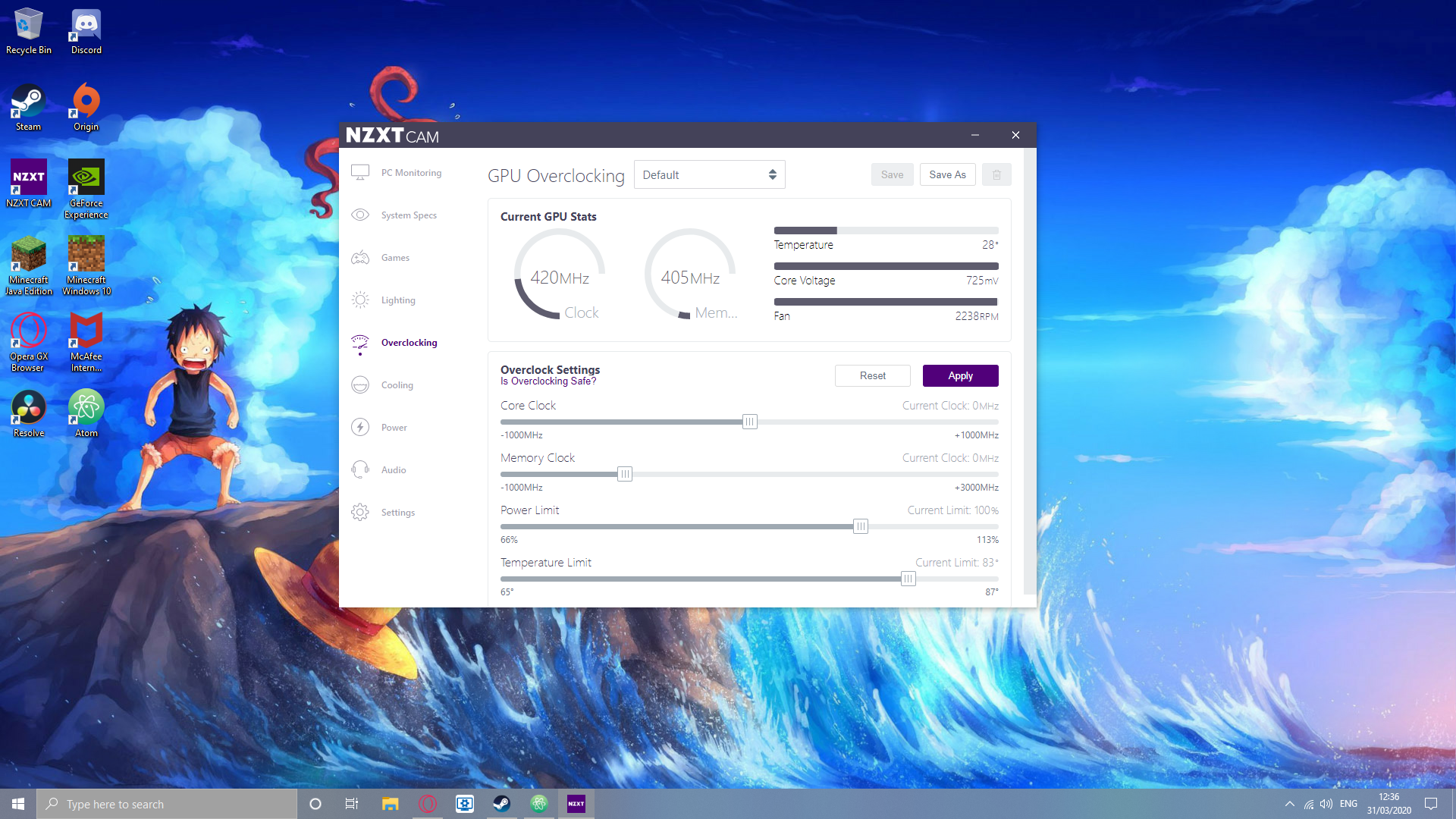
Task: Open the Is Overclocking Safe link
Action: [548, 381]
